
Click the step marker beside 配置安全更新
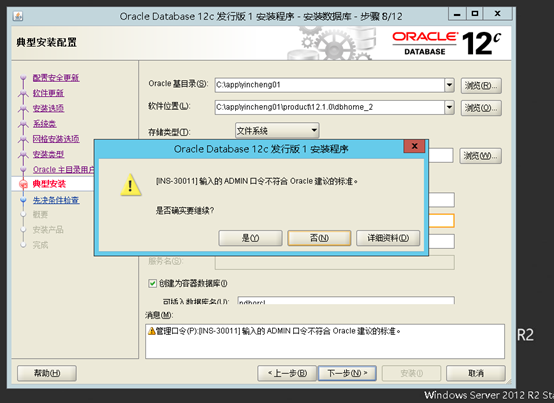coord(23,78)
